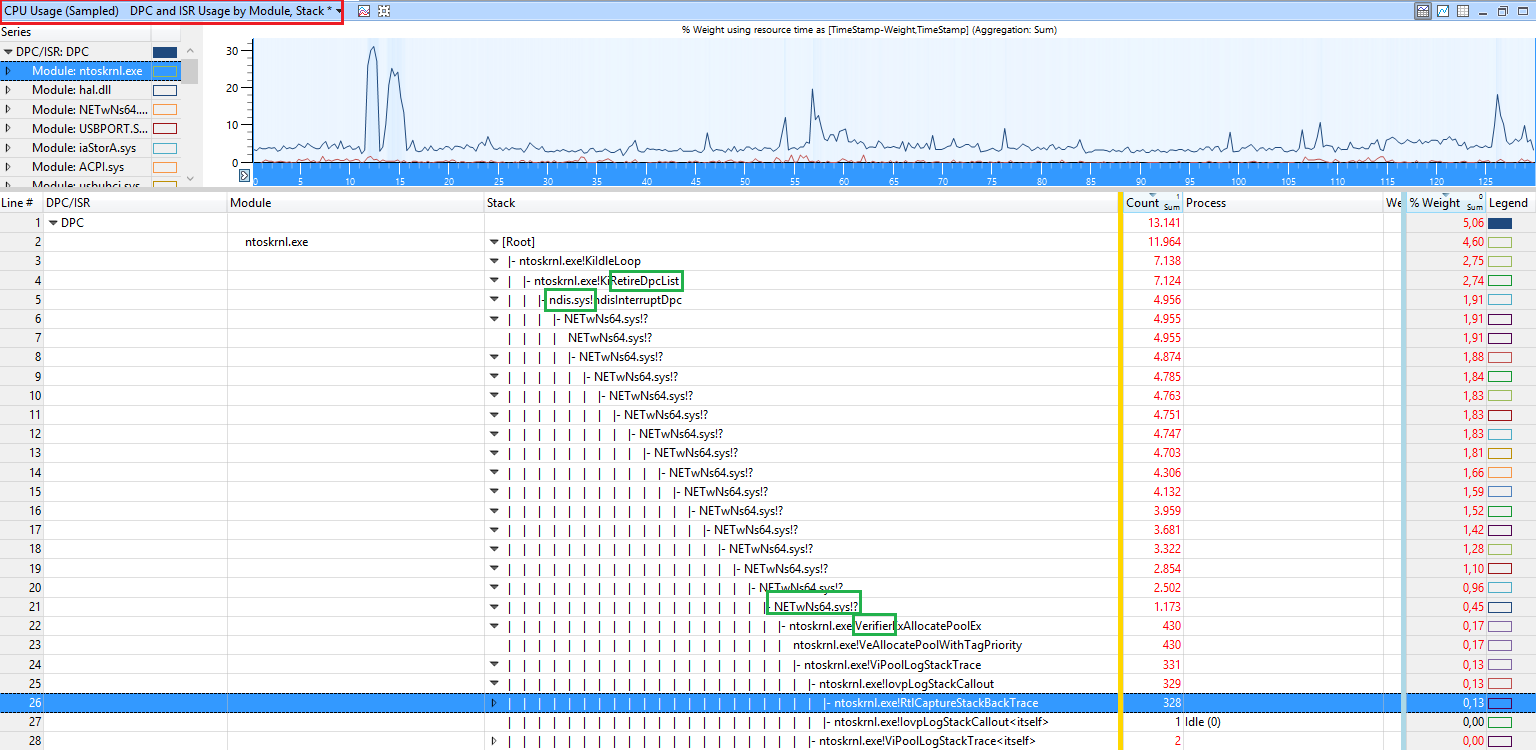1536x750 pixels.
Task: Click the chart title % Weight using resource time
Action: (x=869, y=30)
